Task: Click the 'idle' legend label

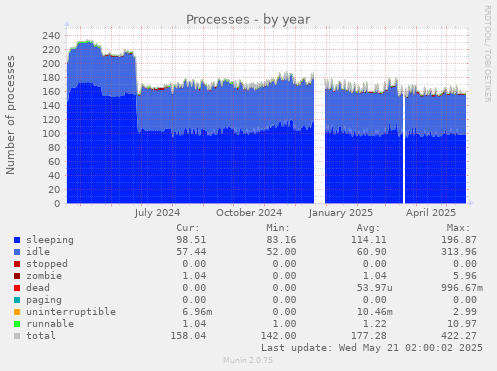Action: click(38, 252)
